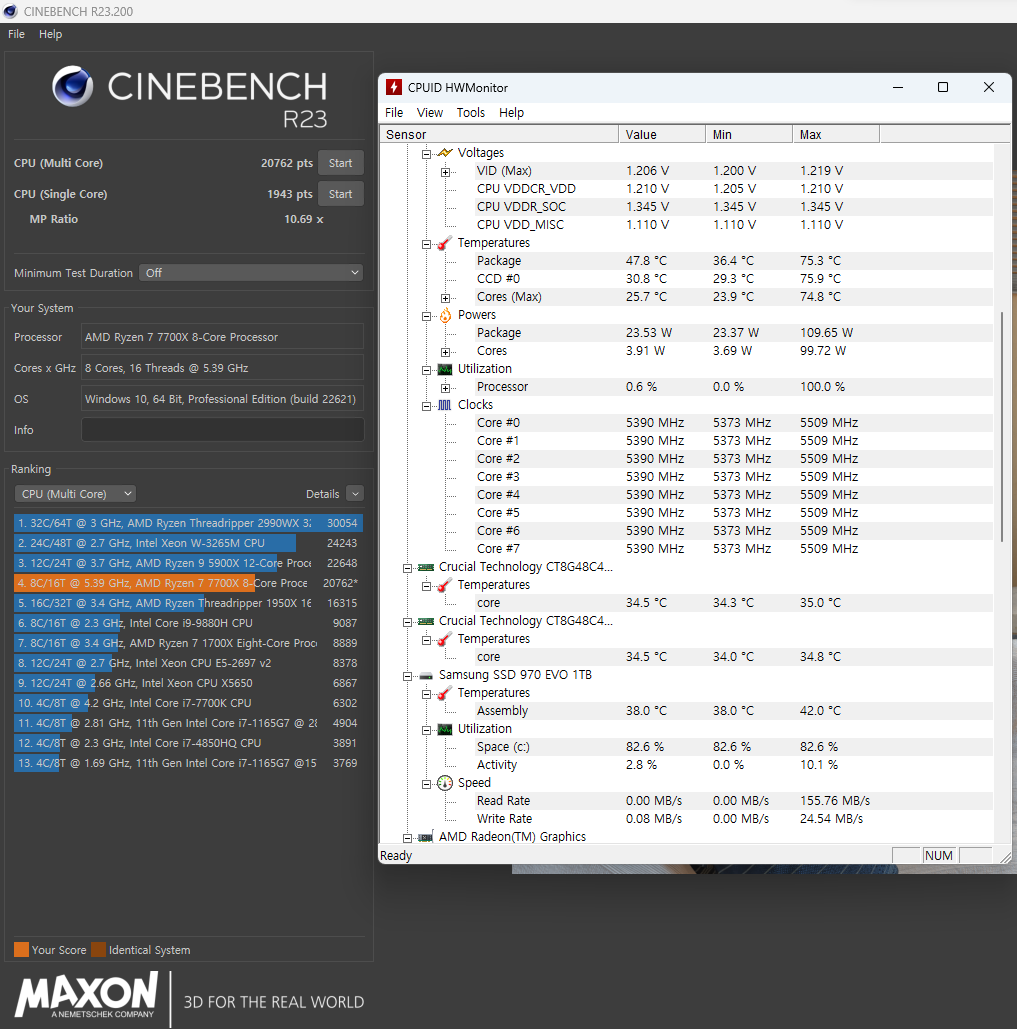Viewport: 1017px width, 1029px height.
Task: Expand the Cores (Max) temperature node
Action: [x=446, y=299]
